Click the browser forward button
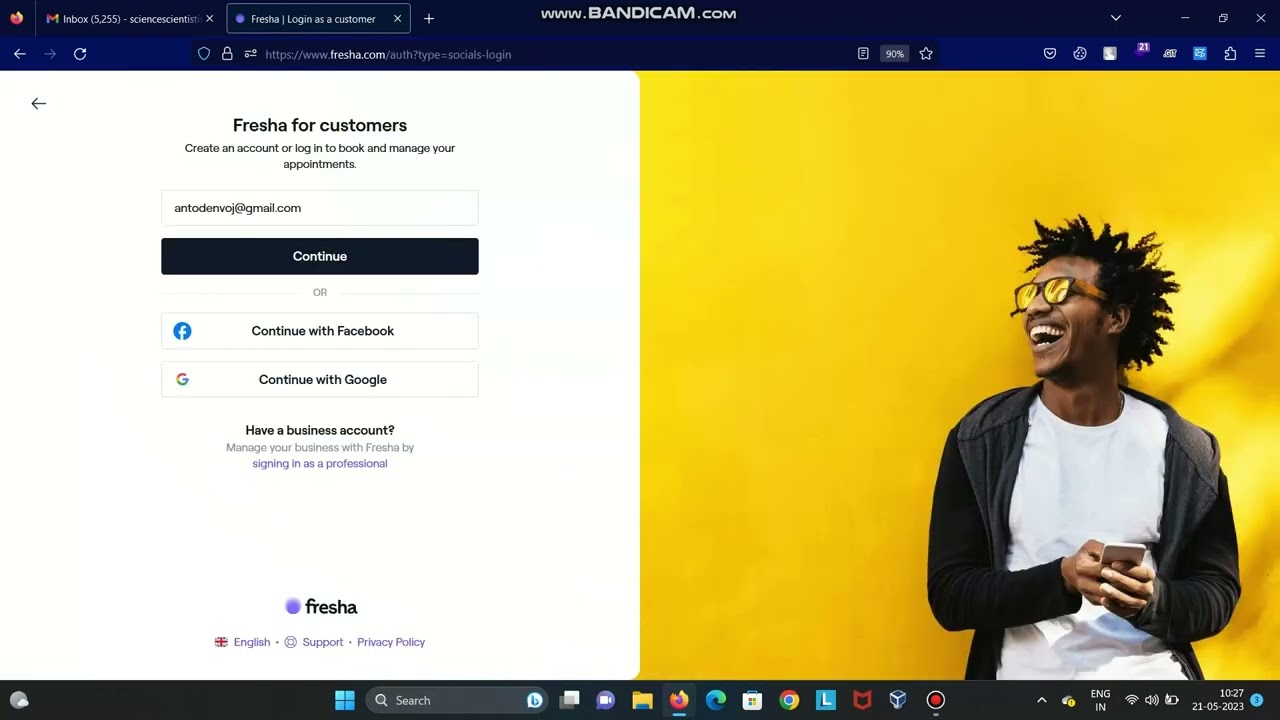This screenshot has height=720, width=1280. [x=50, y=54]
